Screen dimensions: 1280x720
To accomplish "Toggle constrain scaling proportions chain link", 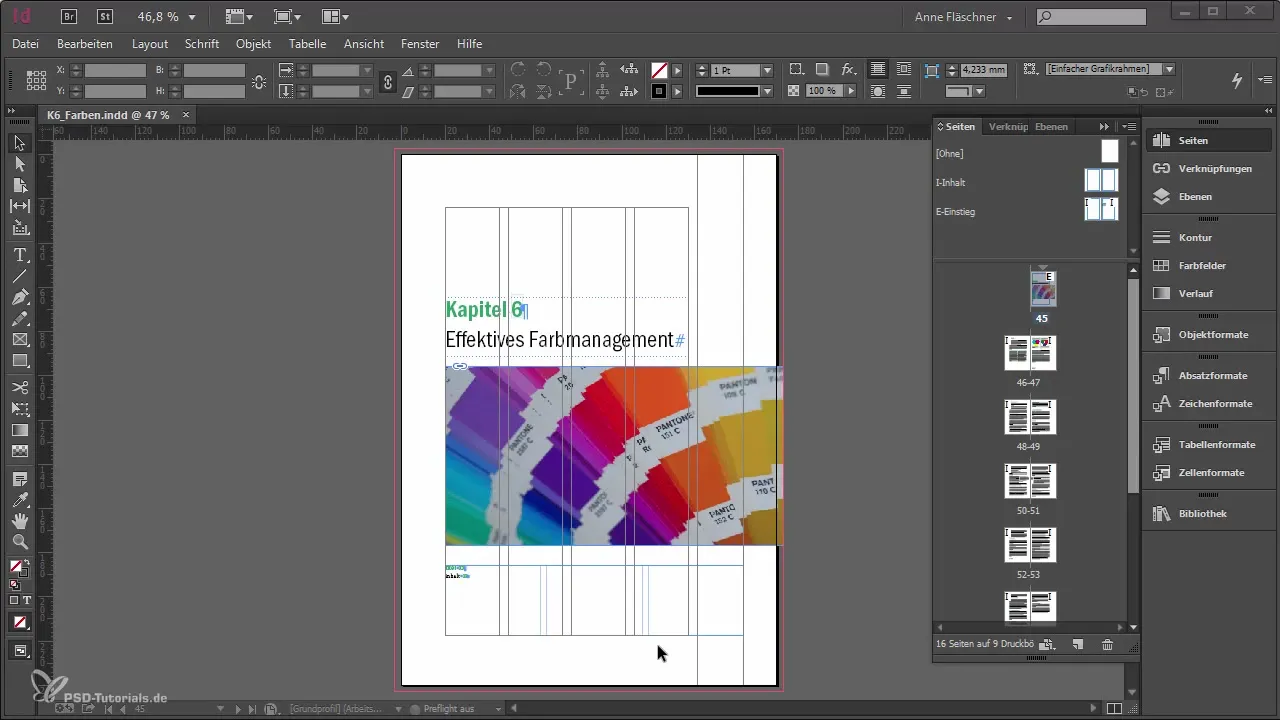I will click(x=388, y=81).
